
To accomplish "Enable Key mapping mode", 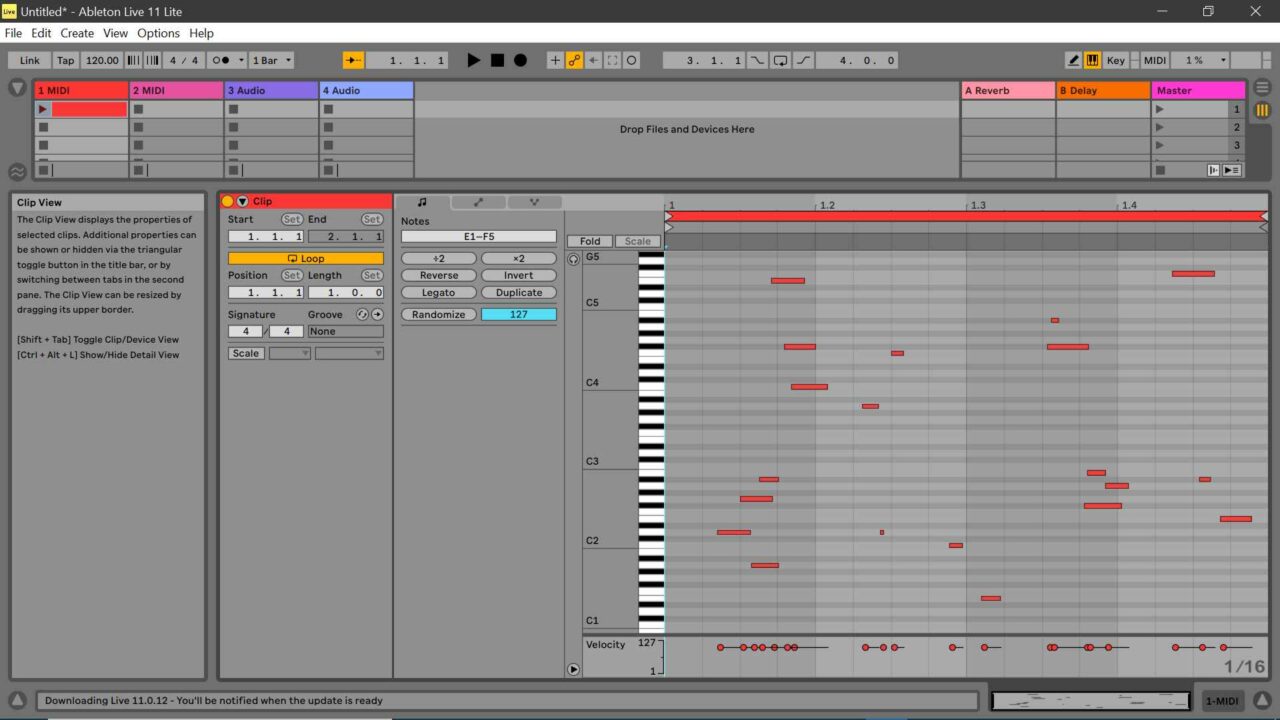I will point(1115,60).
